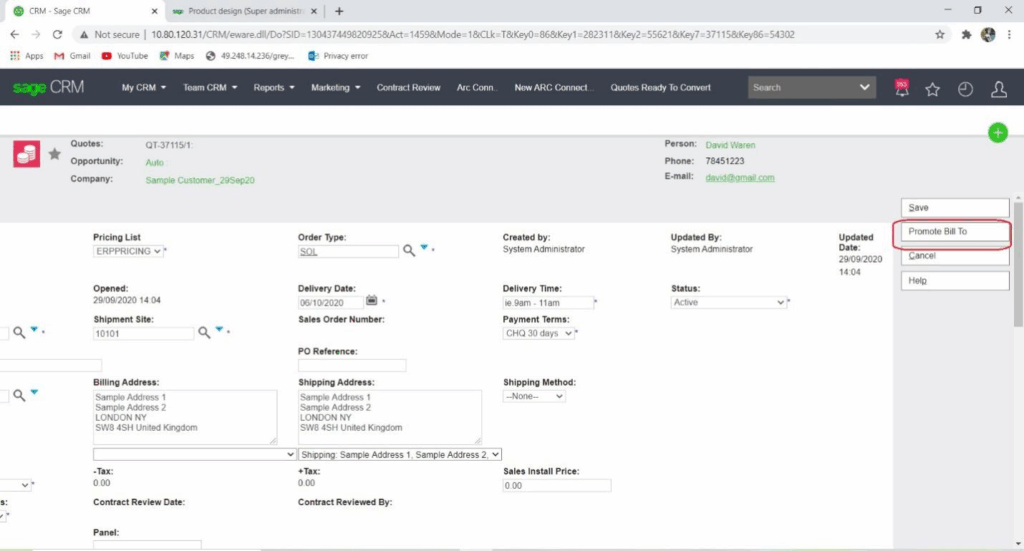Screen dimensions: 1024x551
Task: Mark quote as favorite with star
Action: tap(54, 154)
